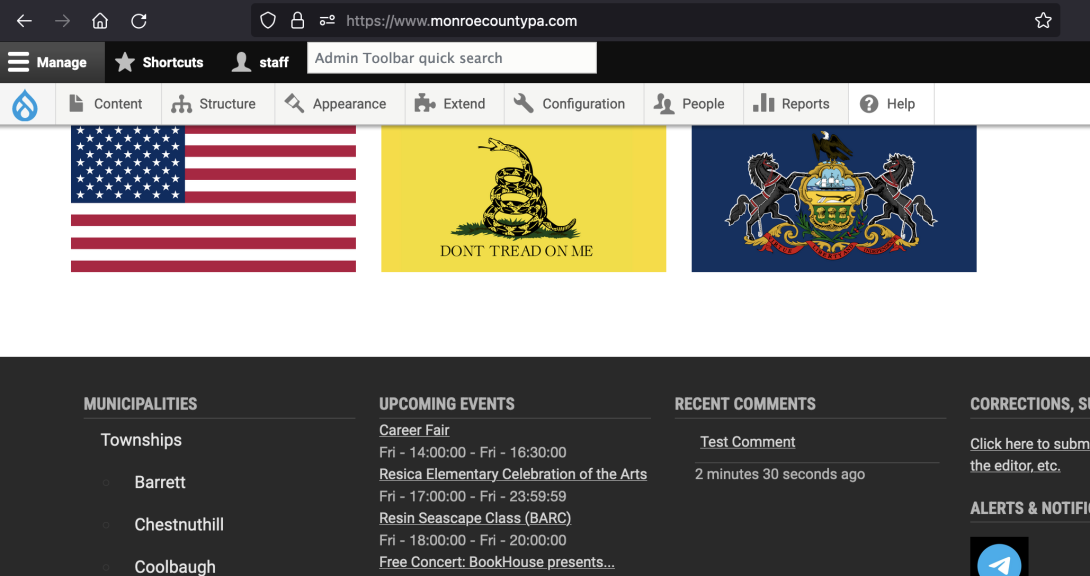Open the Shortcuts toolbar tab
The height and width of the screenshot is (576, 1090).
pyautogui.click(x=159, y=63)
